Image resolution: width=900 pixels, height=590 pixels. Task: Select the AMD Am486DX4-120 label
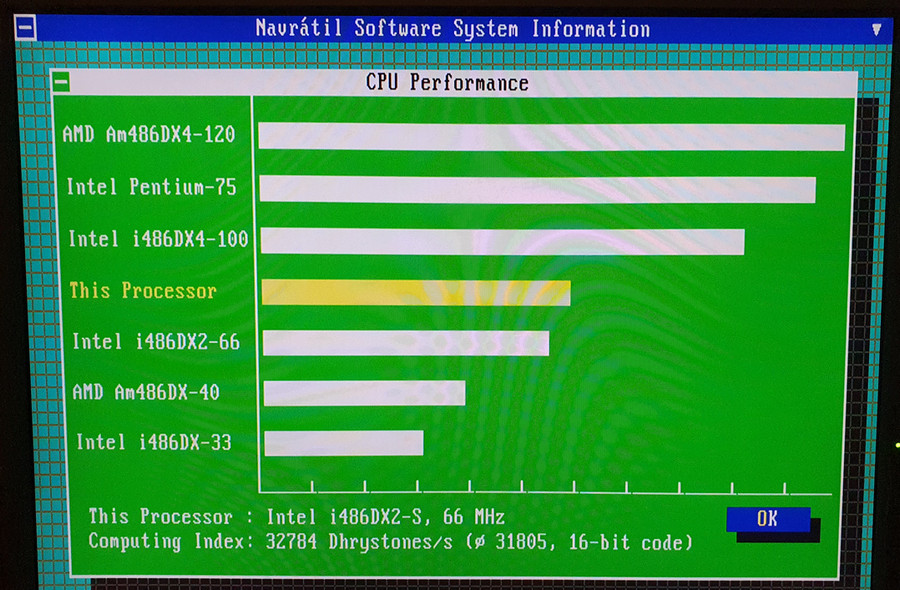(149, 134)
